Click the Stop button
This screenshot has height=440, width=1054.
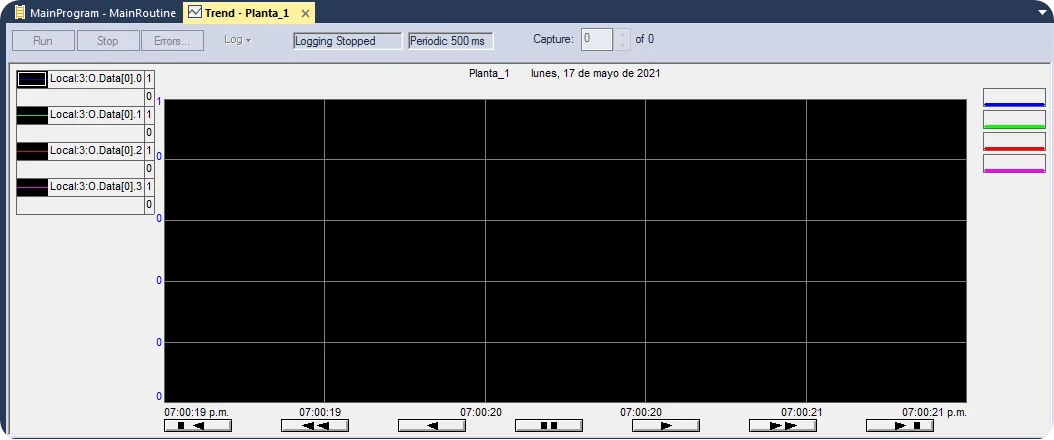click(x=108, y=40)
